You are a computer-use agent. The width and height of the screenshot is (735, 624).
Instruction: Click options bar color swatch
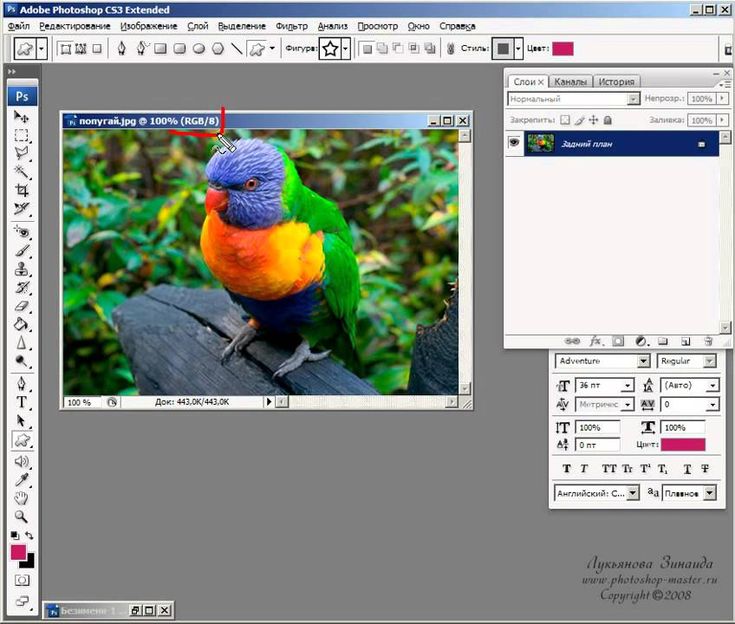pyautogui.click(x=562, y=49)
